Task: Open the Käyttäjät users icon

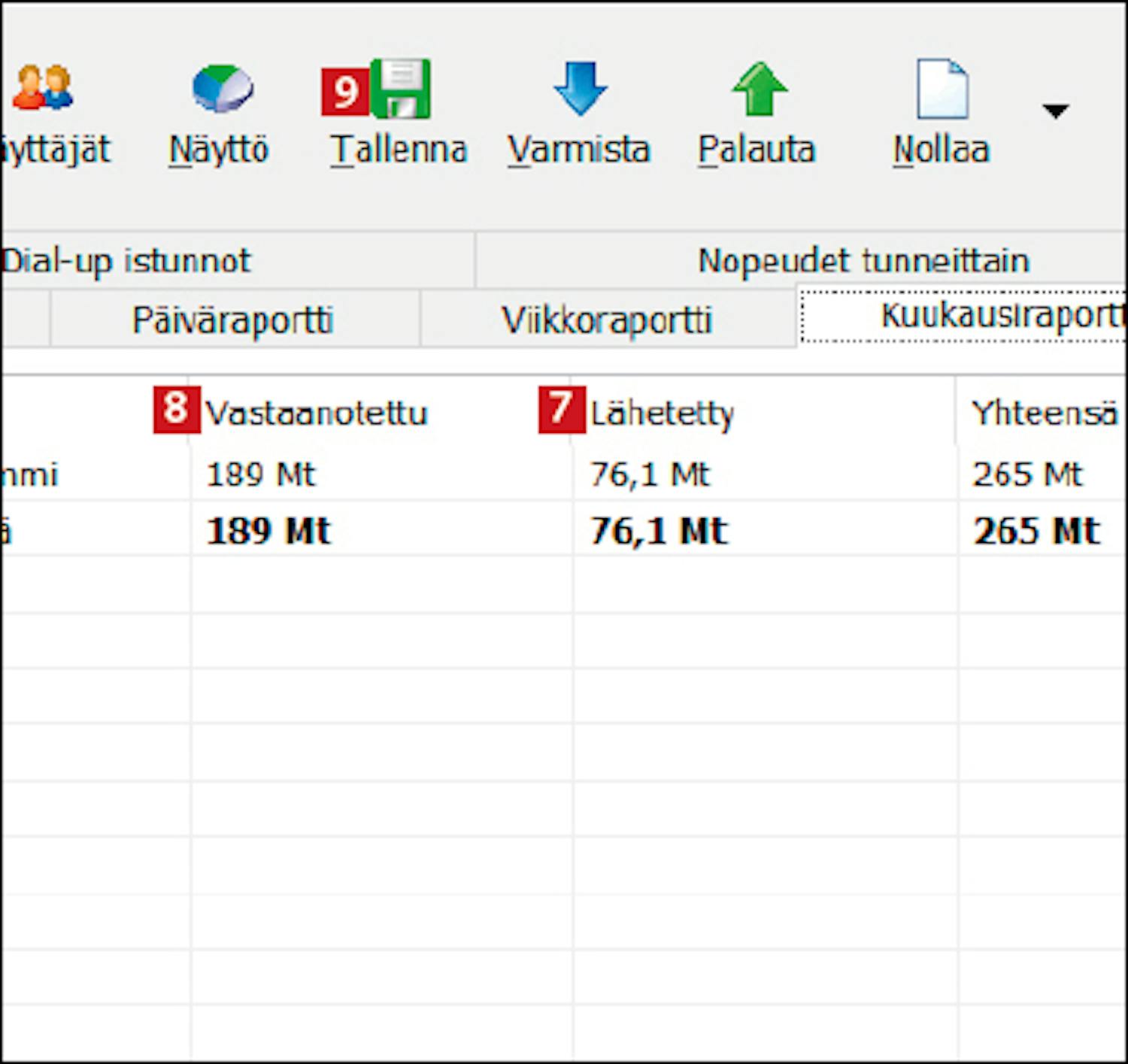Action: click(44, 89)
